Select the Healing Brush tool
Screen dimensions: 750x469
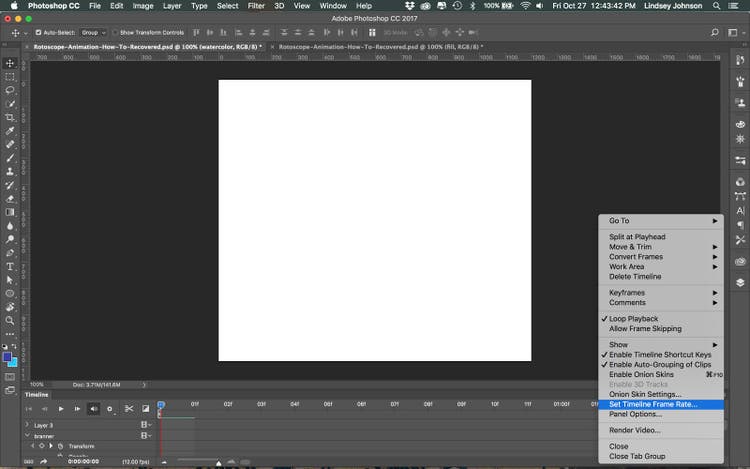coord(10,144)
